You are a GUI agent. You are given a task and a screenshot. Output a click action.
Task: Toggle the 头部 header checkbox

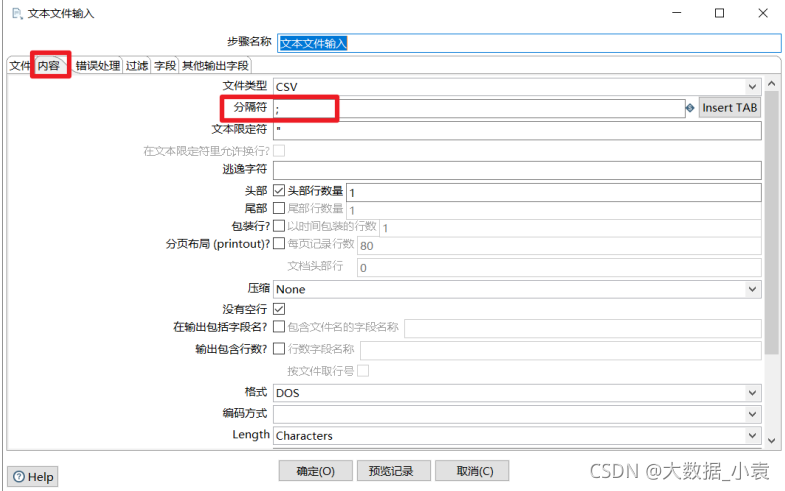point(279,190)
